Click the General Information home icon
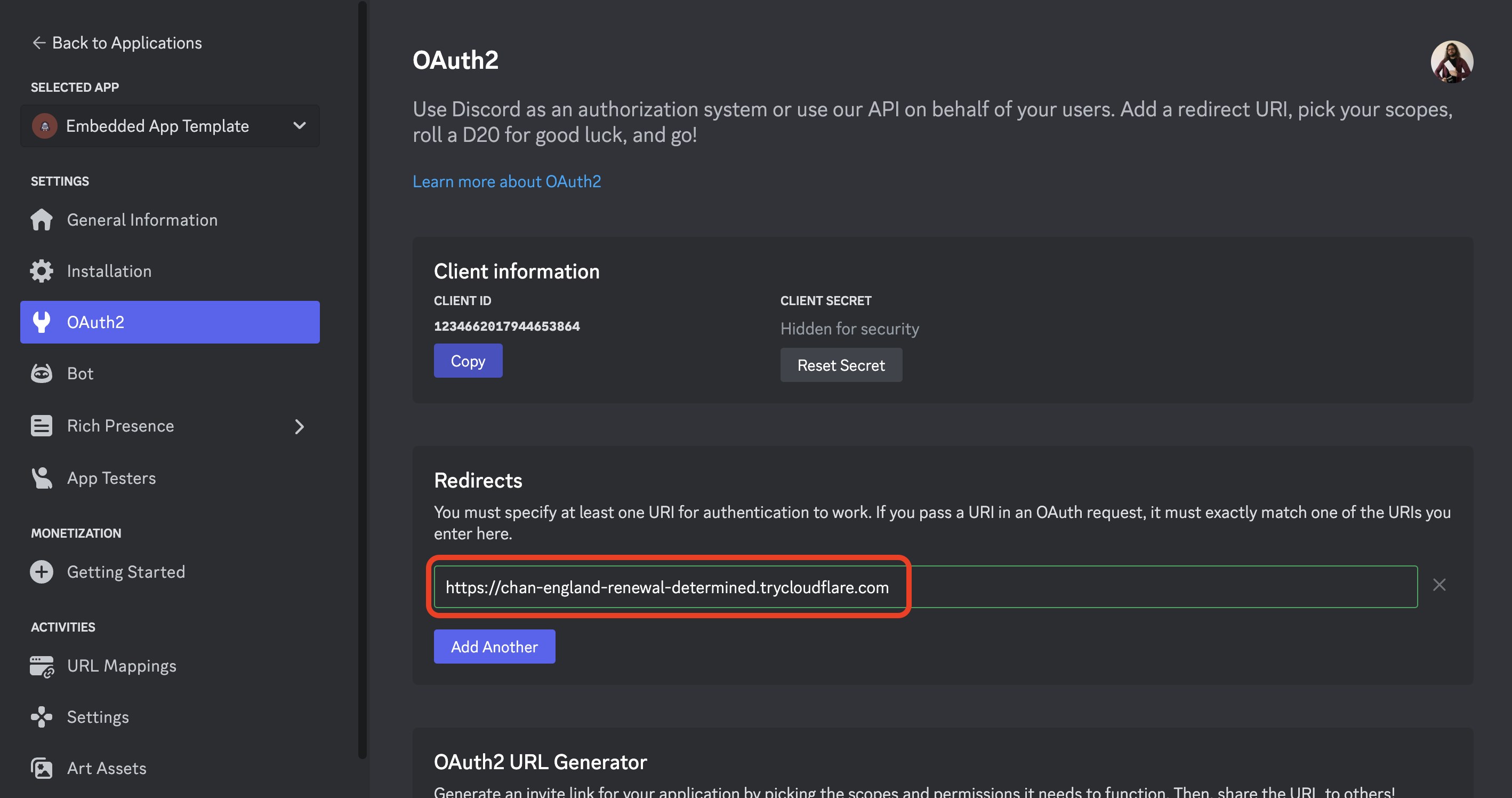The image size is (1512, 798). (x=42, y=220)
